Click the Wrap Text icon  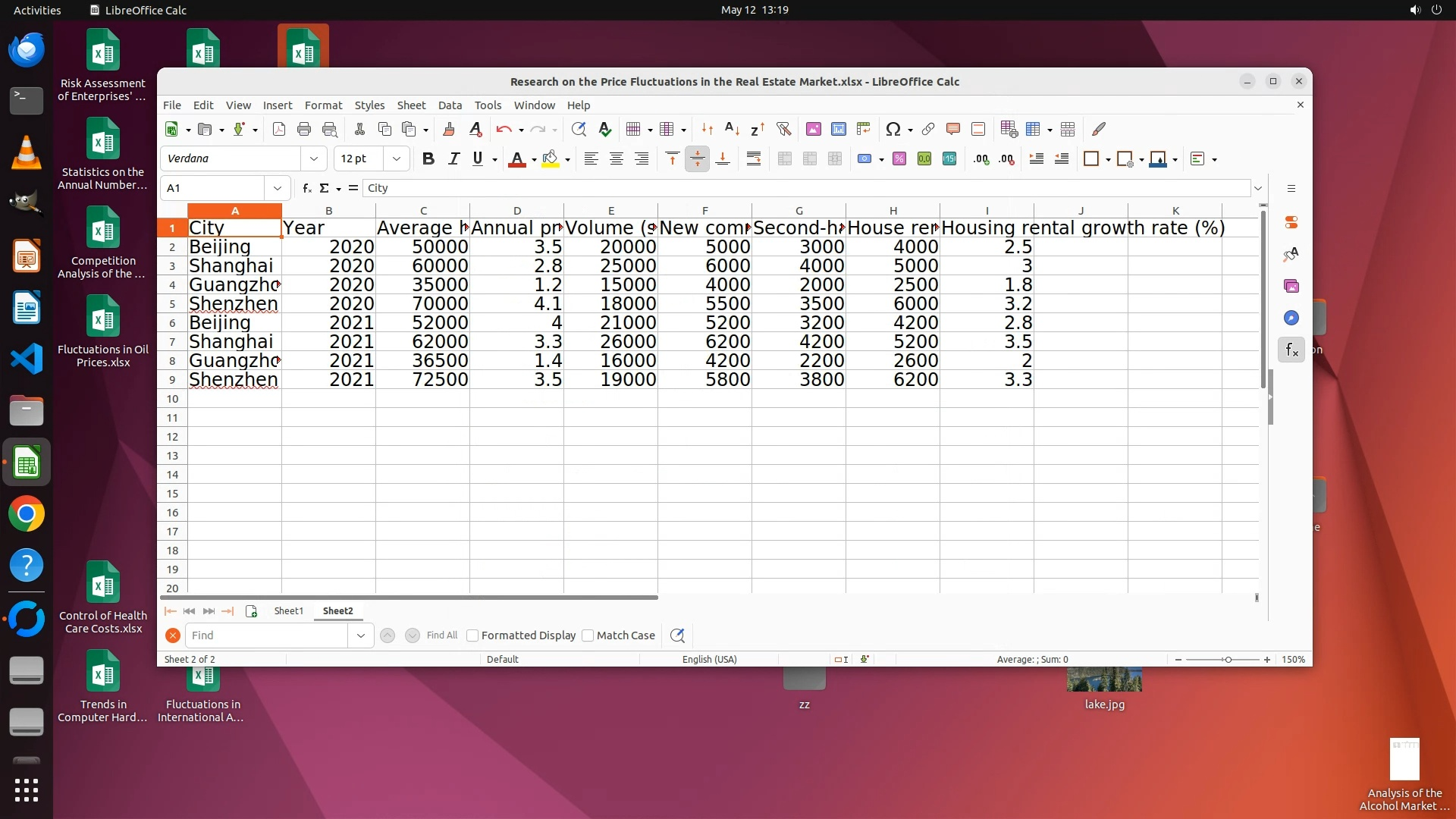coord(753,159)
